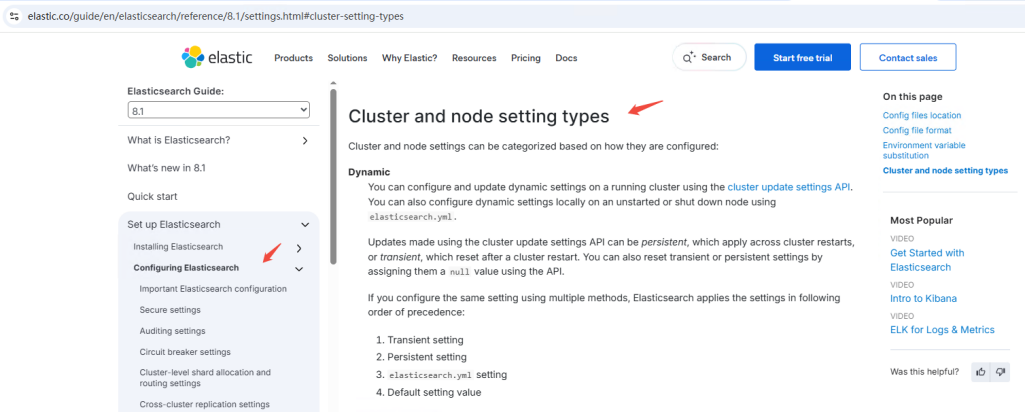Open Get Started with Elasticsearch video

pyautogui.click(x=927, y=260)
